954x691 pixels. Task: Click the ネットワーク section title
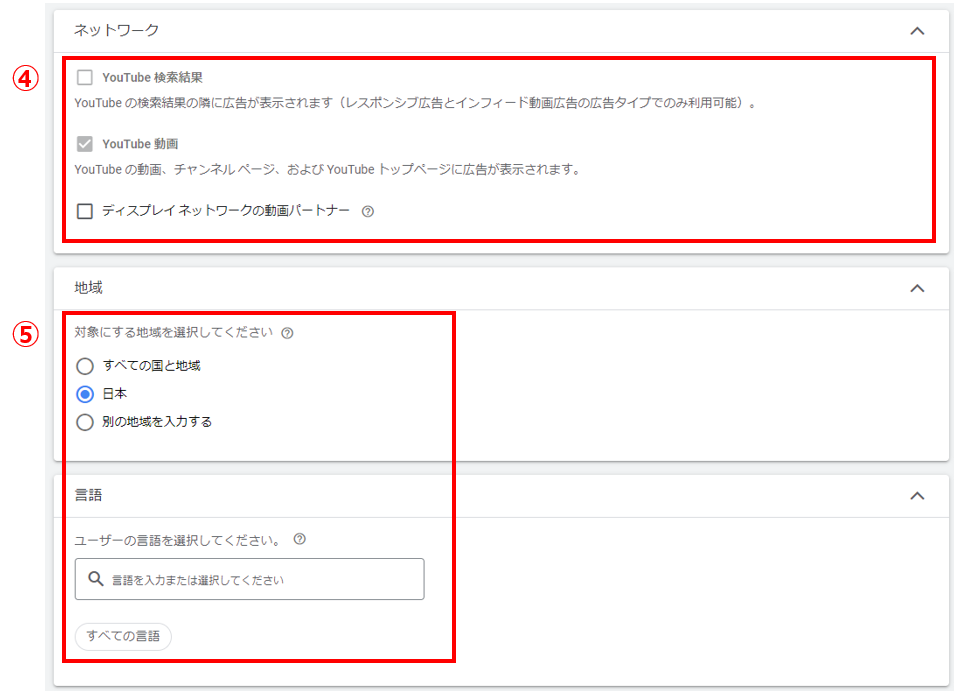(x=117, y=31)
